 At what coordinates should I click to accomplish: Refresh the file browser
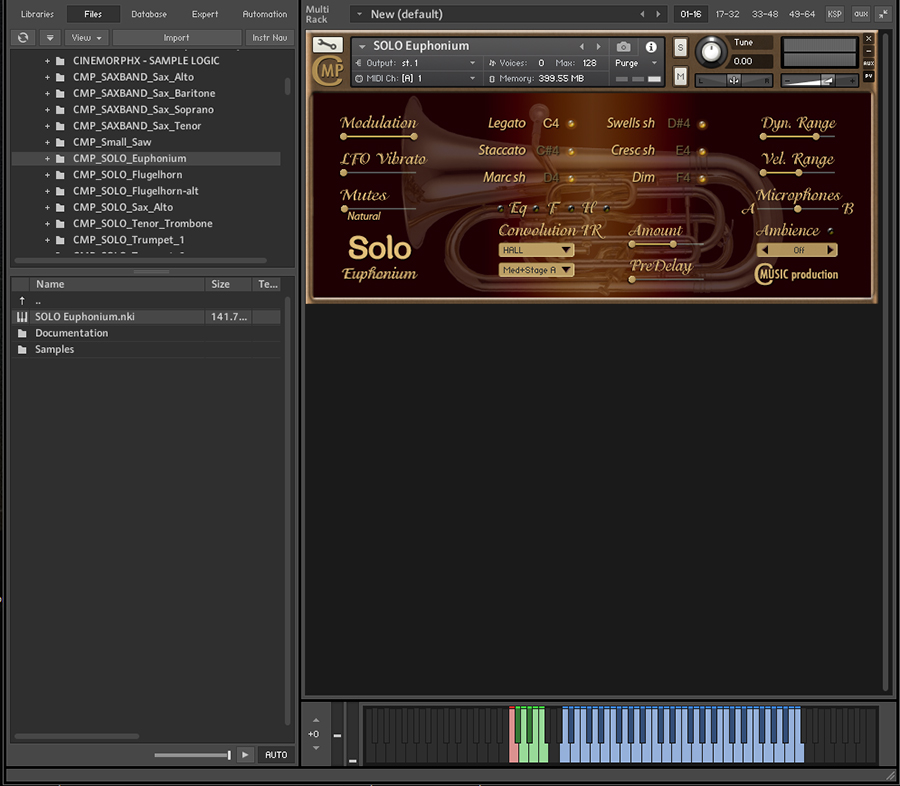(x=23, y=37)
